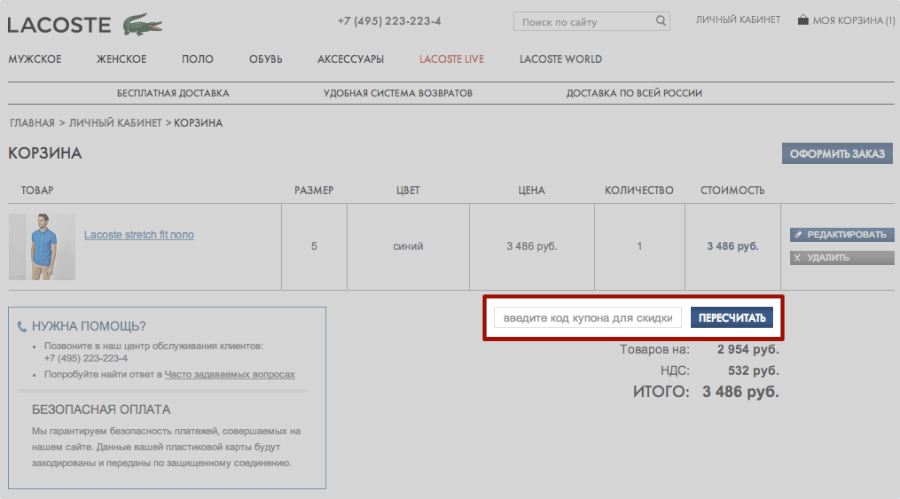Screen dimensions: 900x499
Task: Open the Мужское menu section
Action: pos(35,59)
